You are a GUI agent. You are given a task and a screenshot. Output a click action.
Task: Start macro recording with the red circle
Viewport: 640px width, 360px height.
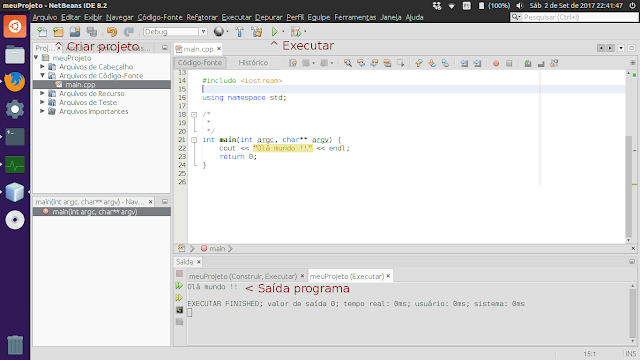(496, 63)
